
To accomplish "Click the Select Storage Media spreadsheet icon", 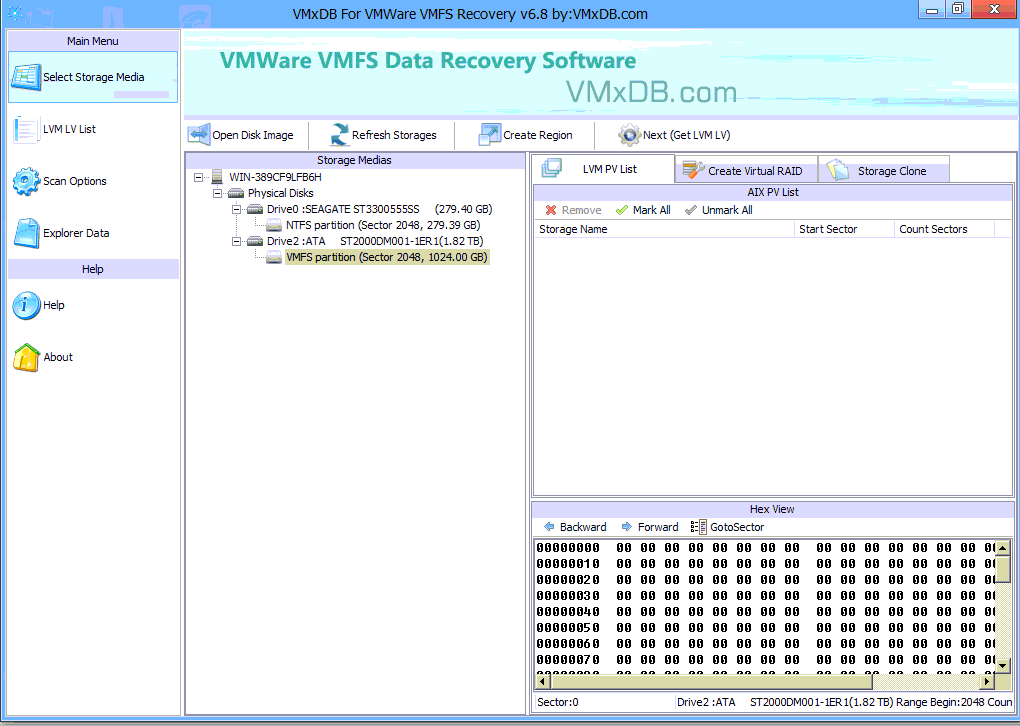I will (x=26, y=77).
